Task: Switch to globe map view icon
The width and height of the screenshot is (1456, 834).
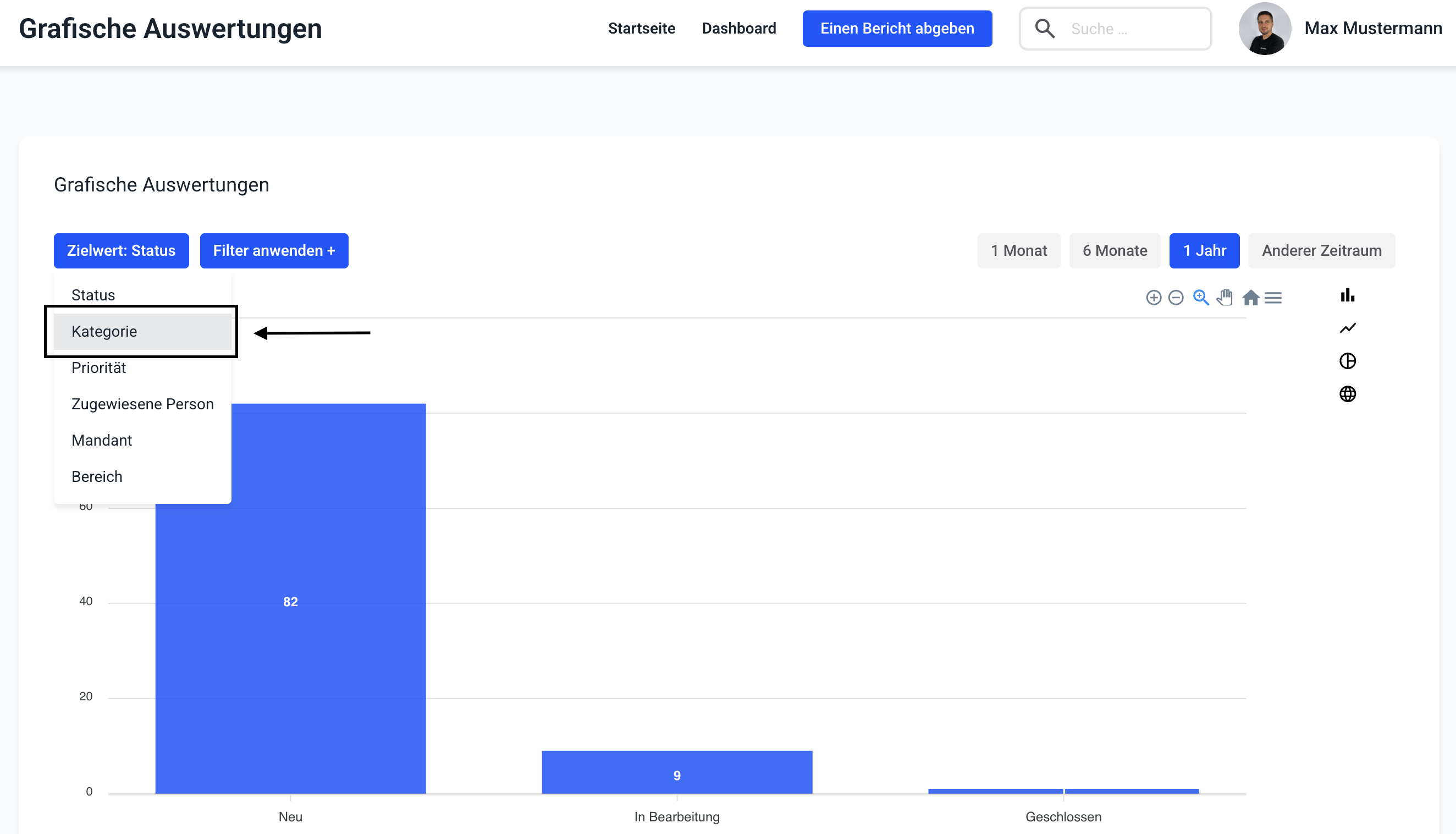Action: 1347,394
